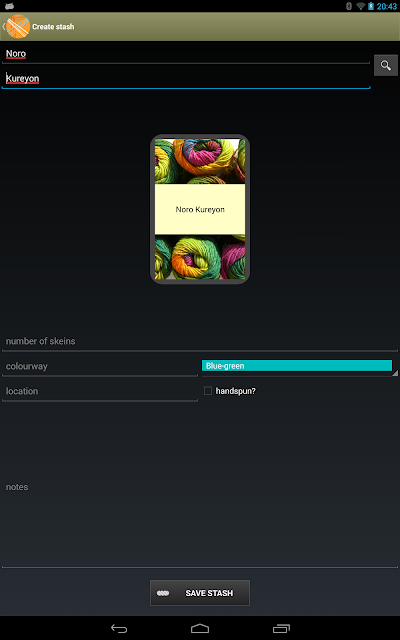
Task: Focus the Noro brand name field
Action: pos(186,54)
